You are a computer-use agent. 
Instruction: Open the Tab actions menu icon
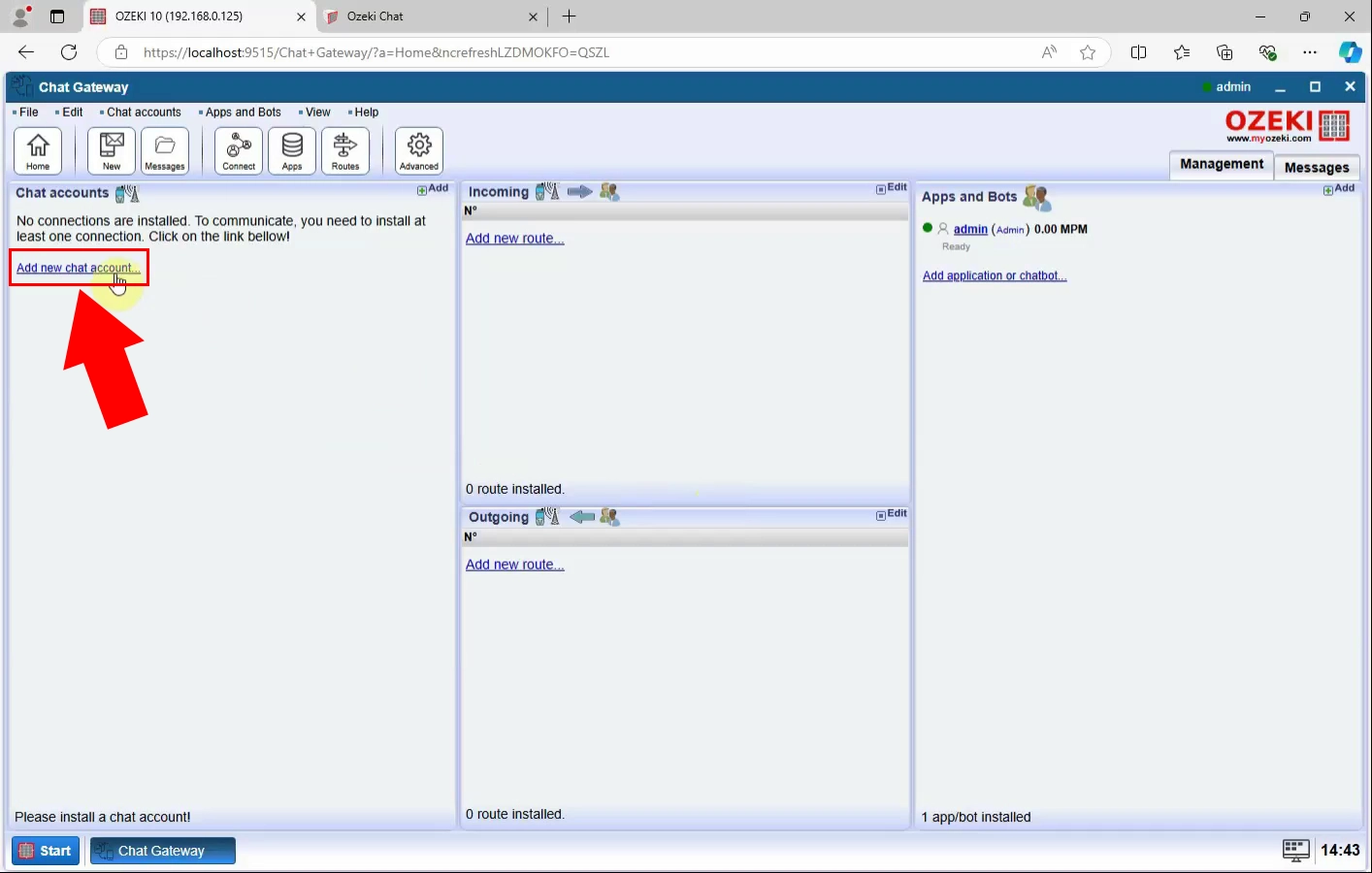point(57,16)
